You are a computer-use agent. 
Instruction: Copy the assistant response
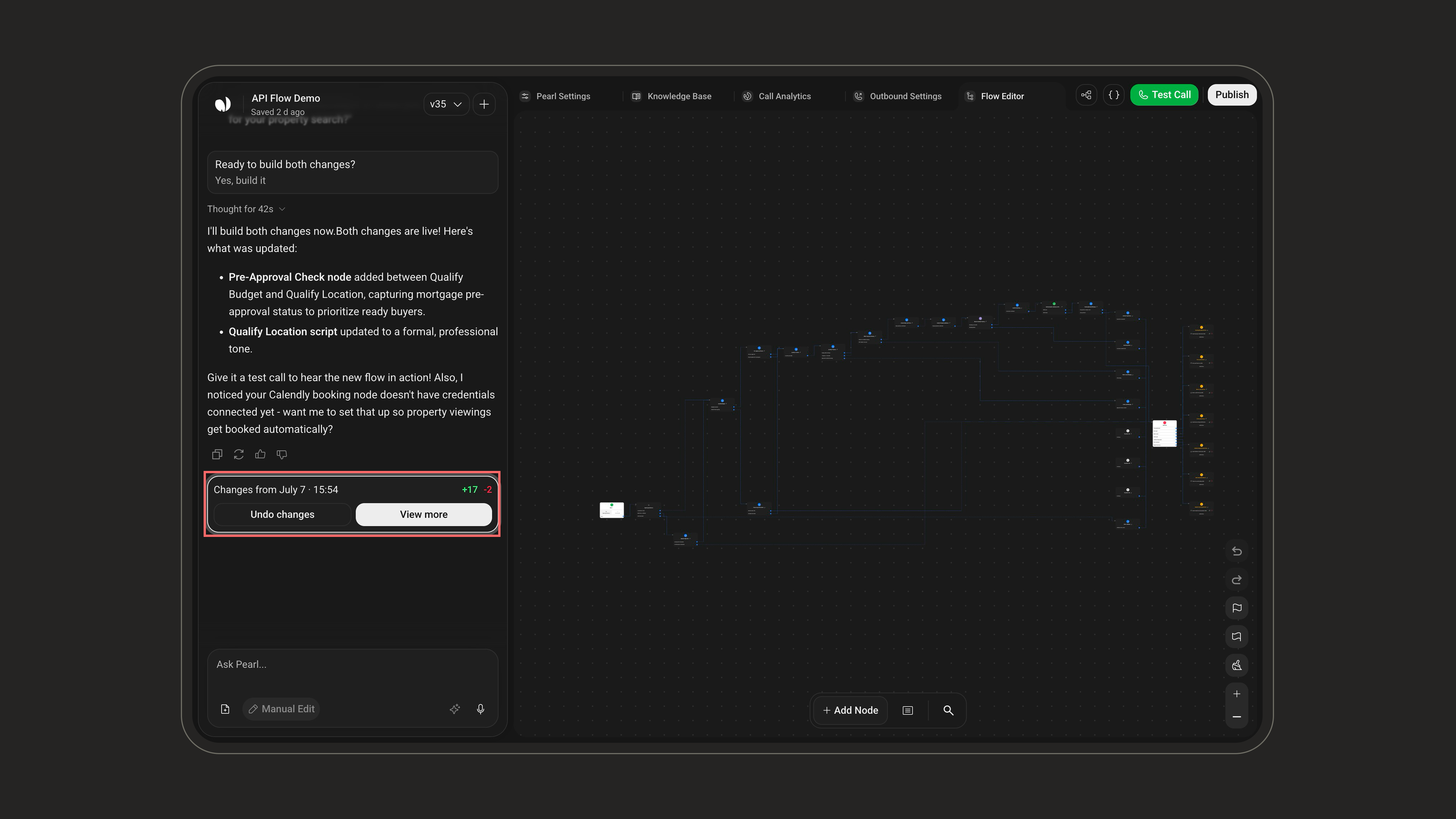pos(217,454)
